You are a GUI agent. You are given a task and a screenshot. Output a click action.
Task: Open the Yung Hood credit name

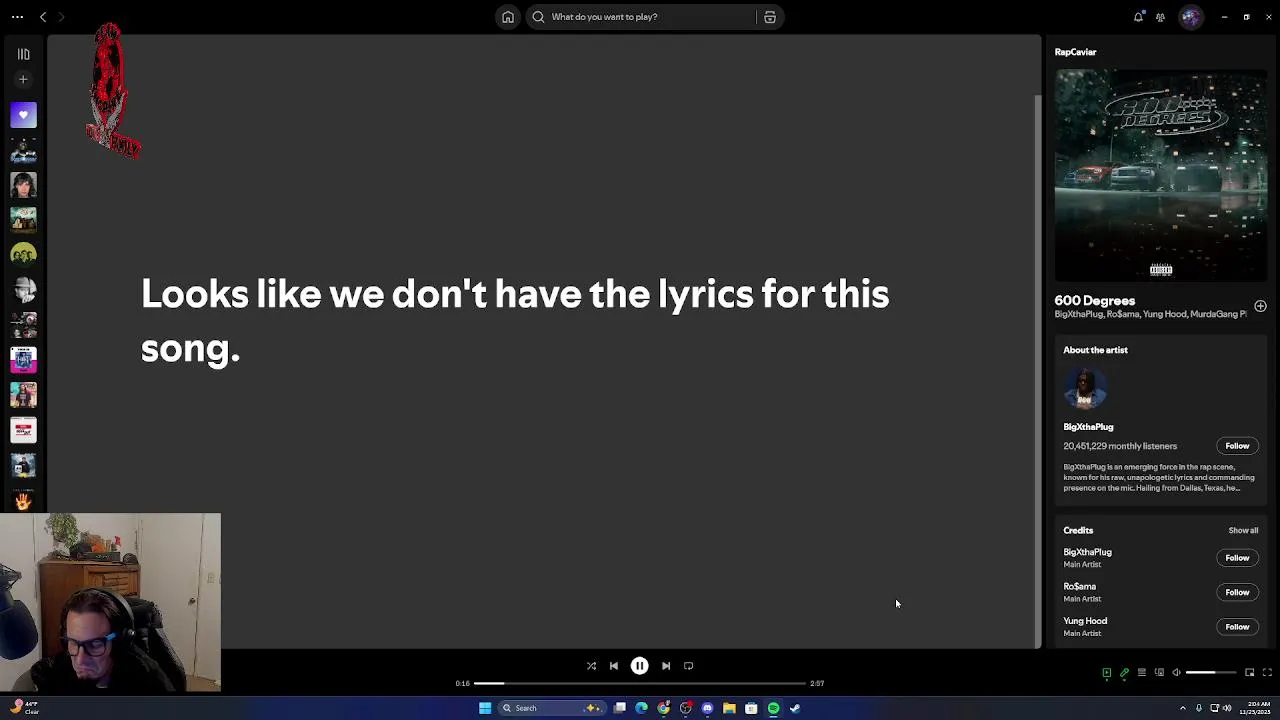(x=1084, y=621)
